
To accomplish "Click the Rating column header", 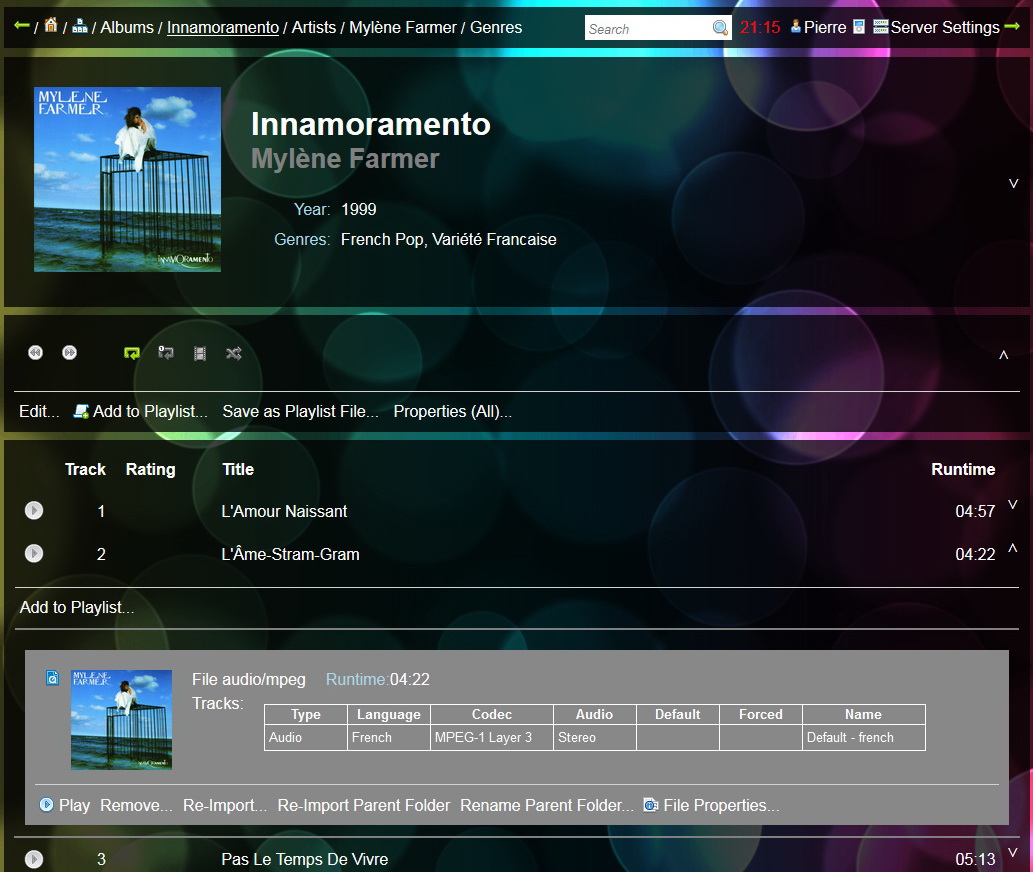I will point(151,469).
